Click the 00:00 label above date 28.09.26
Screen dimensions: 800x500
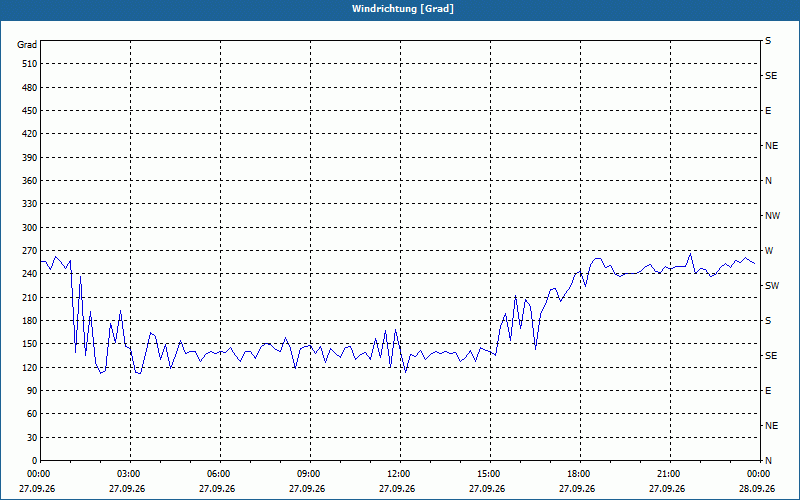pyautogui.click(x=758, y=474)
